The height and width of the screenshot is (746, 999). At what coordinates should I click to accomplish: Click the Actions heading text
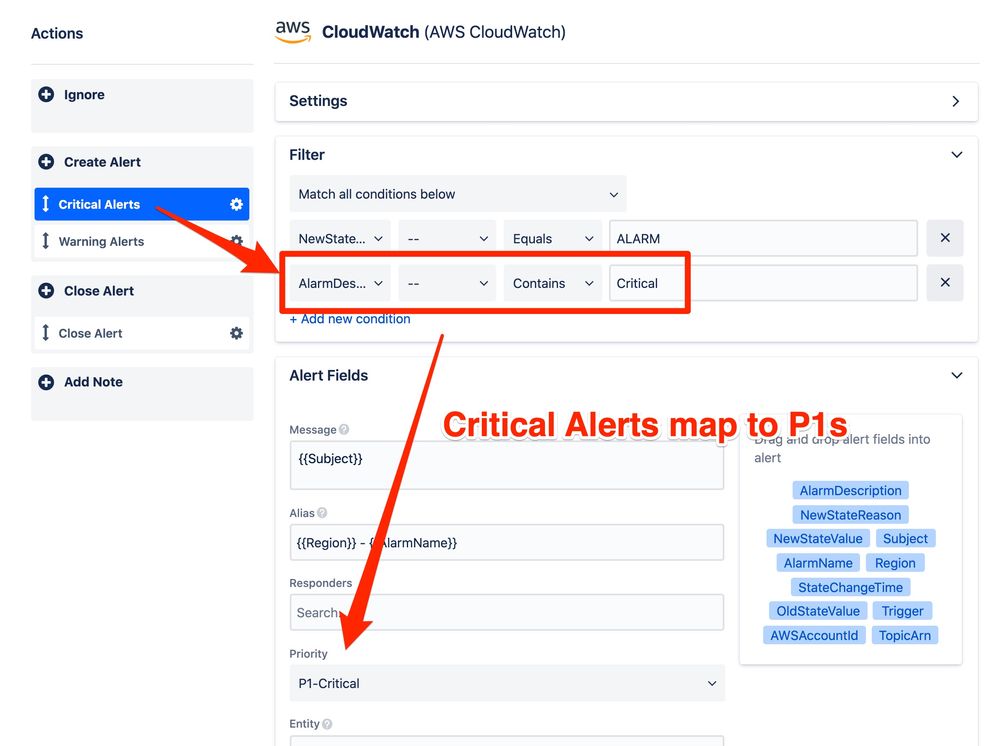57,33
